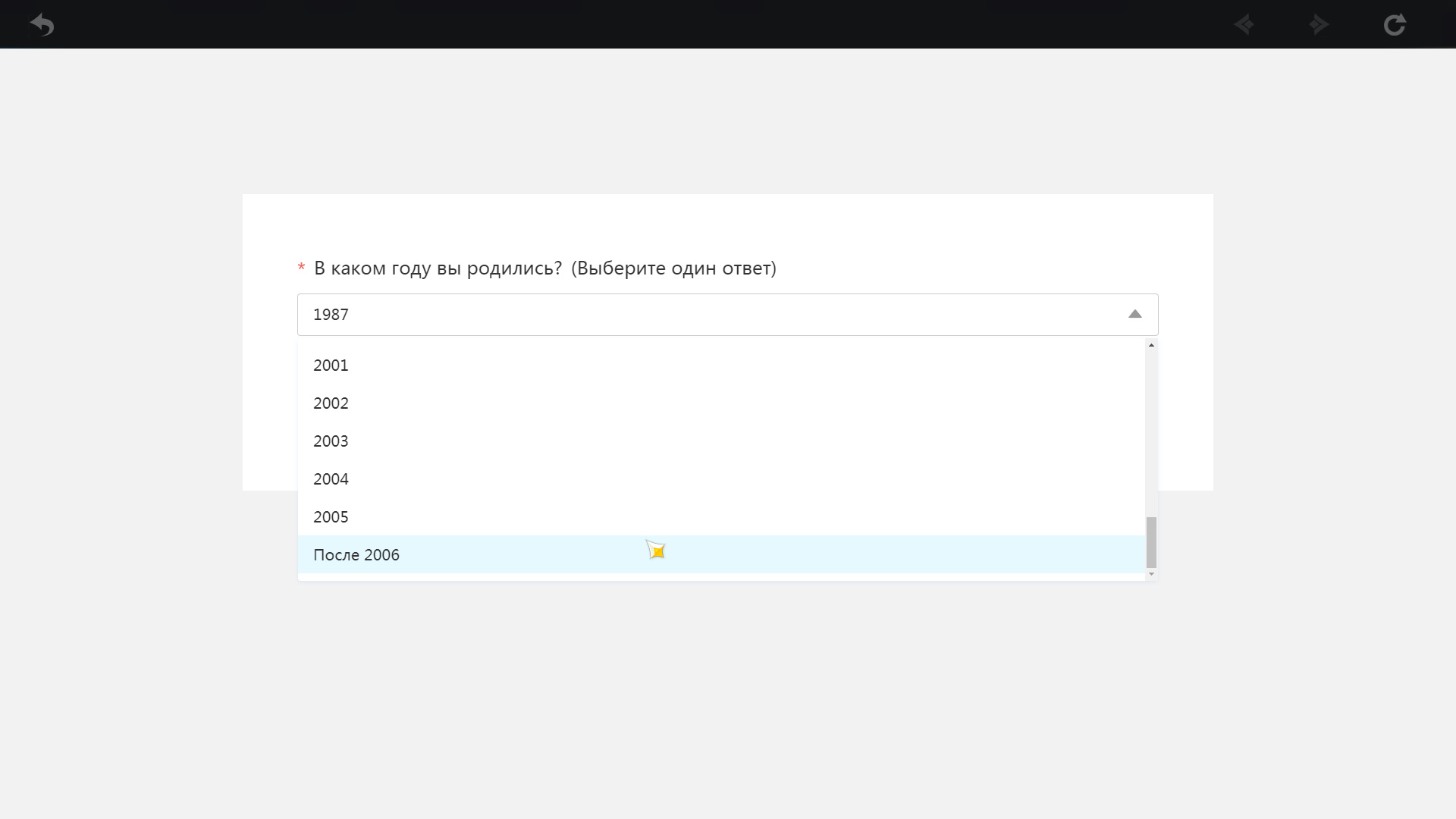Click scrollbar track above the thumb
This screenshot has width=1456, height=819.
(x=1151, y=432)
